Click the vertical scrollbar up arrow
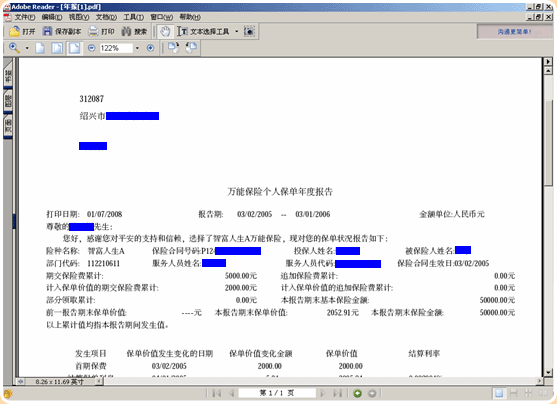The width and height of the screenshot is (557, 404). [548, 71]
